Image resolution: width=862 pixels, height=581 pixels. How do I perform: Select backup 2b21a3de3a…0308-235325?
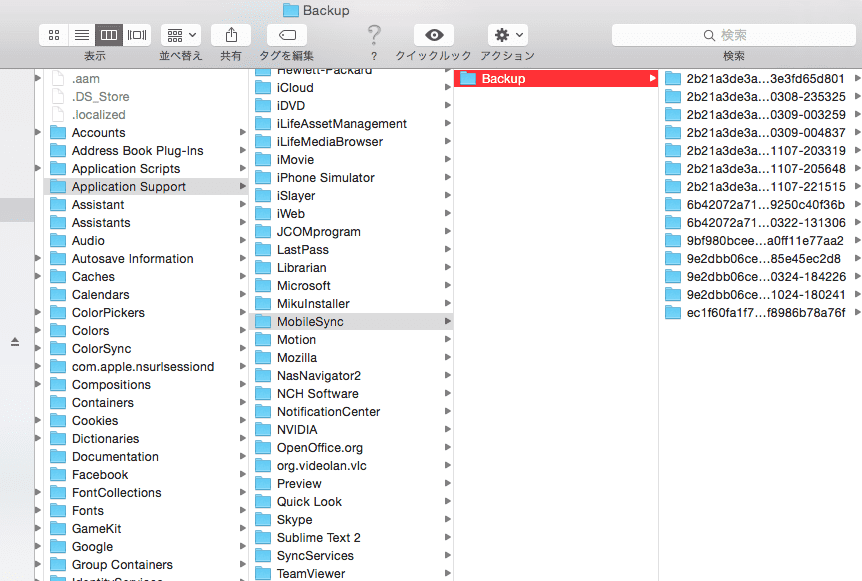761,97
